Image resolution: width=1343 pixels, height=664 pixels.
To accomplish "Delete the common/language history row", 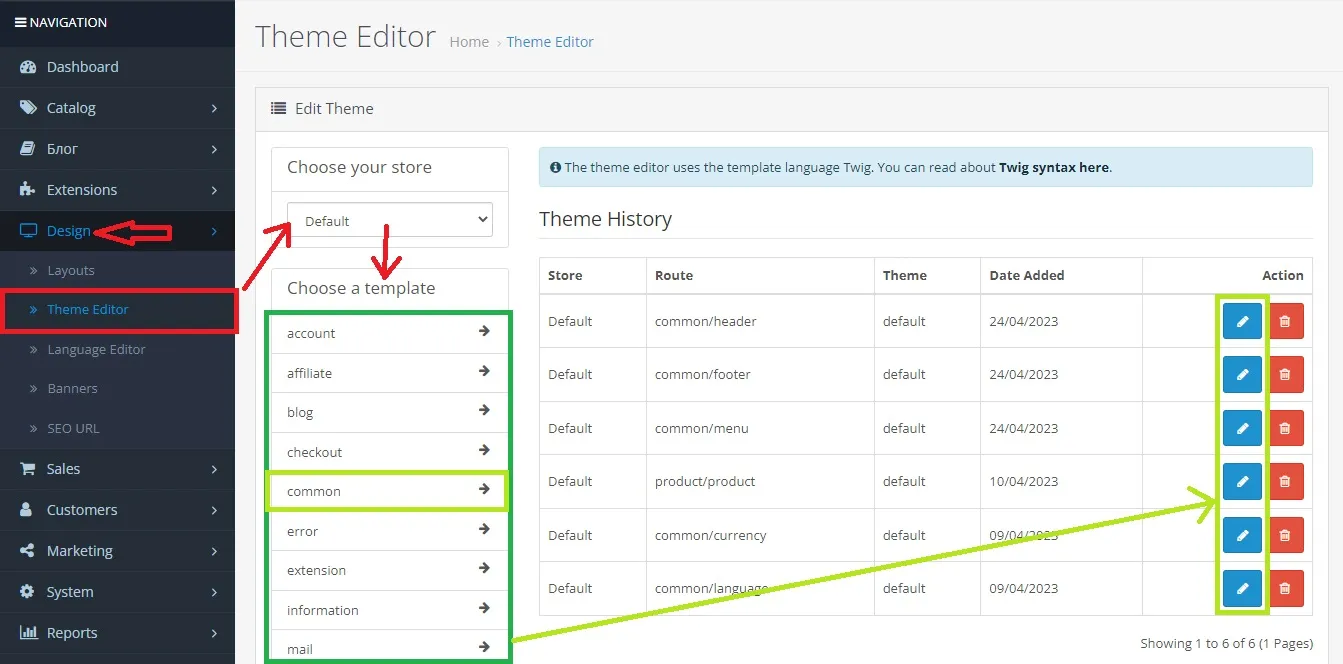I will tap(1285, 589).
